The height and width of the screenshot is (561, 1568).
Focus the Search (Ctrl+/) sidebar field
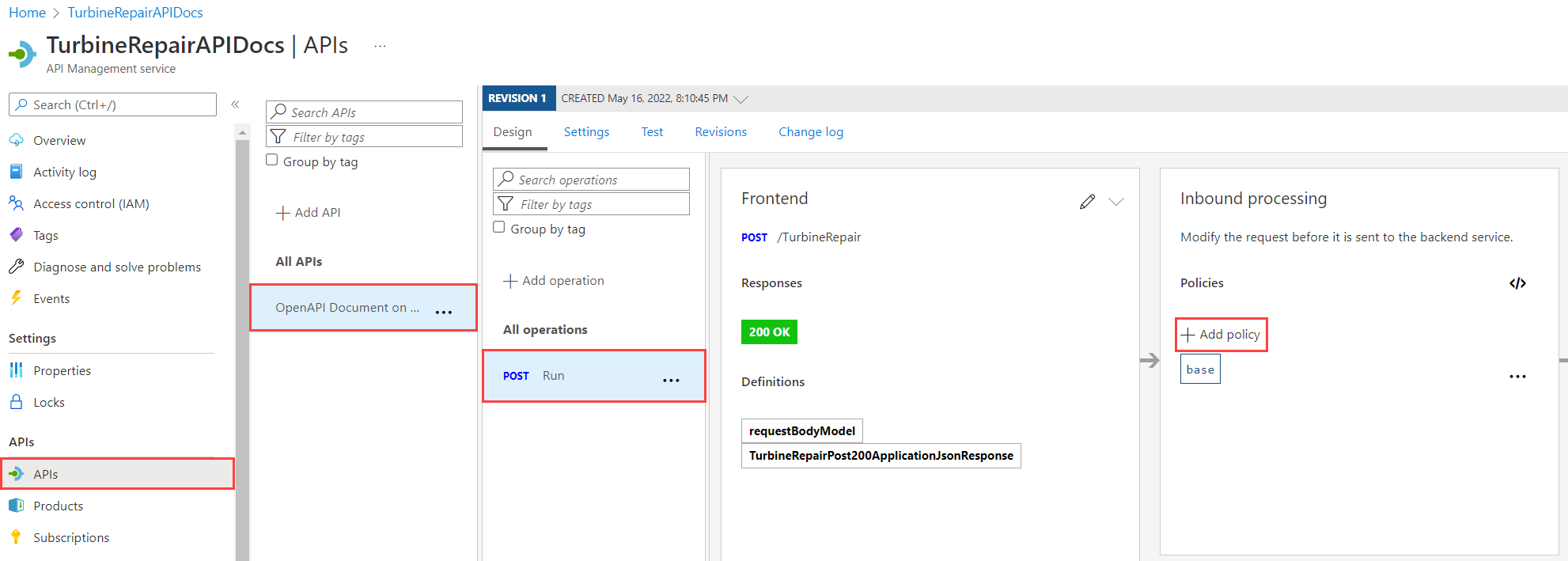coord(112,104)
